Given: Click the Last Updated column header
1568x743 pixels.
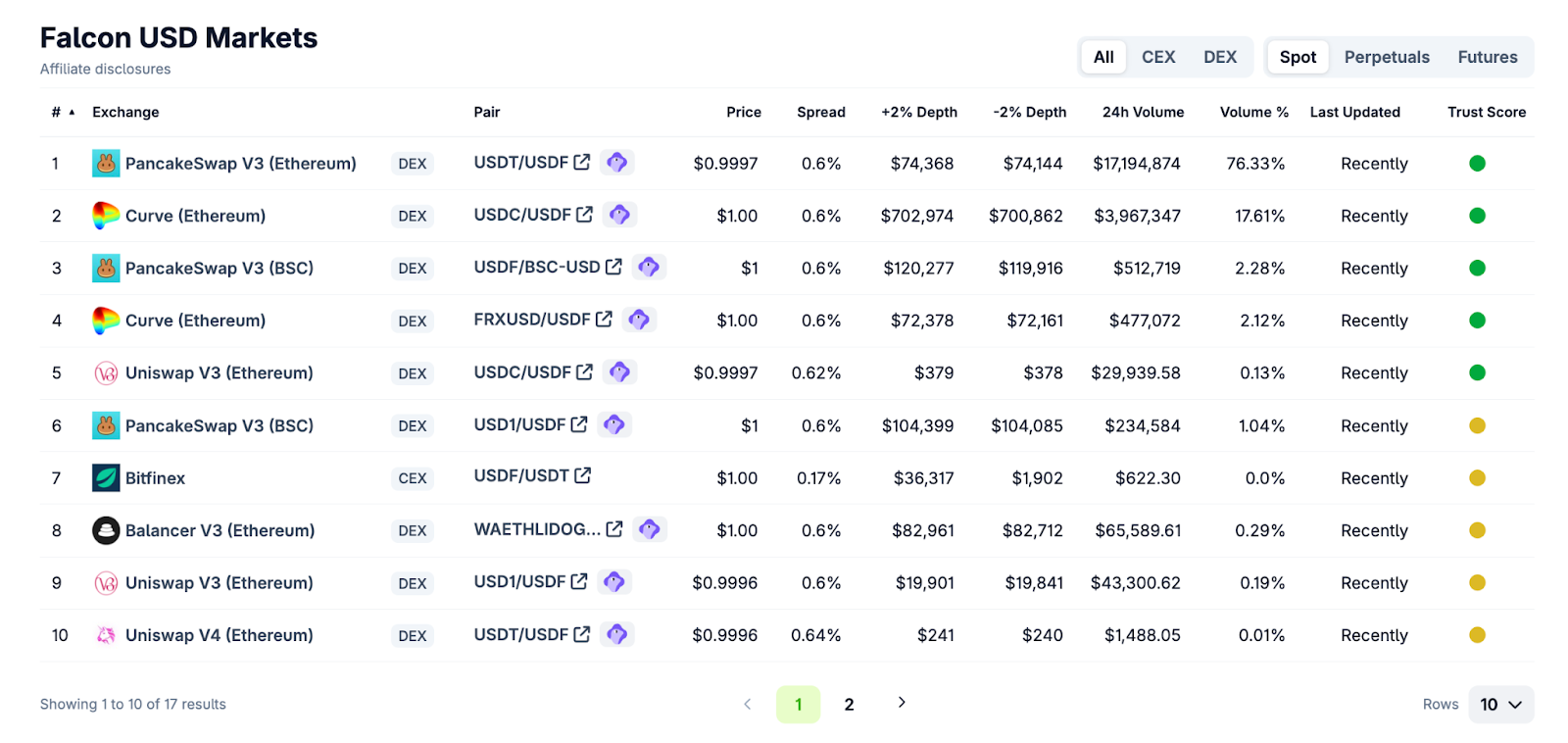Looking at the screenshot, I should coord(1354,112).
